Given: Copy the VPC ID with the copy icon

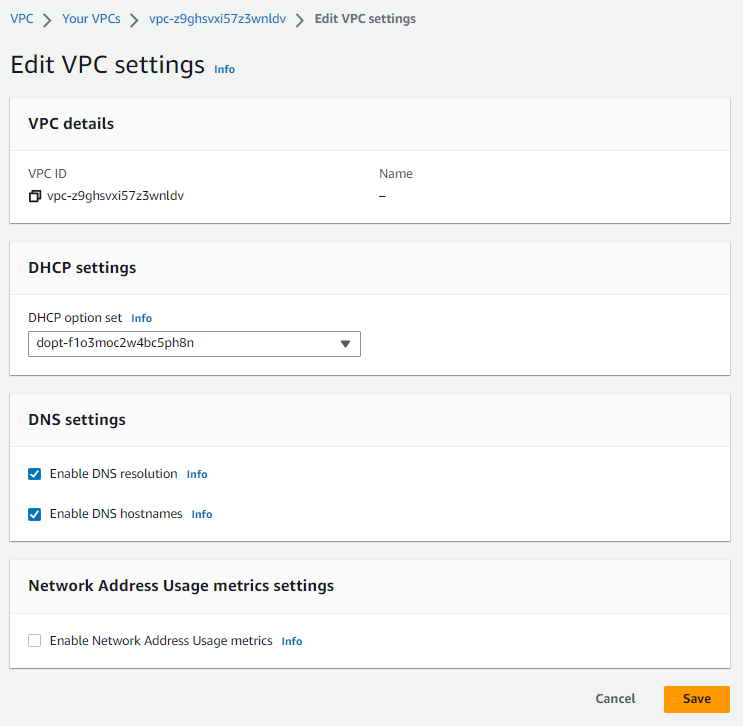Looking at the screenshot, I should (x=35, y=196).
